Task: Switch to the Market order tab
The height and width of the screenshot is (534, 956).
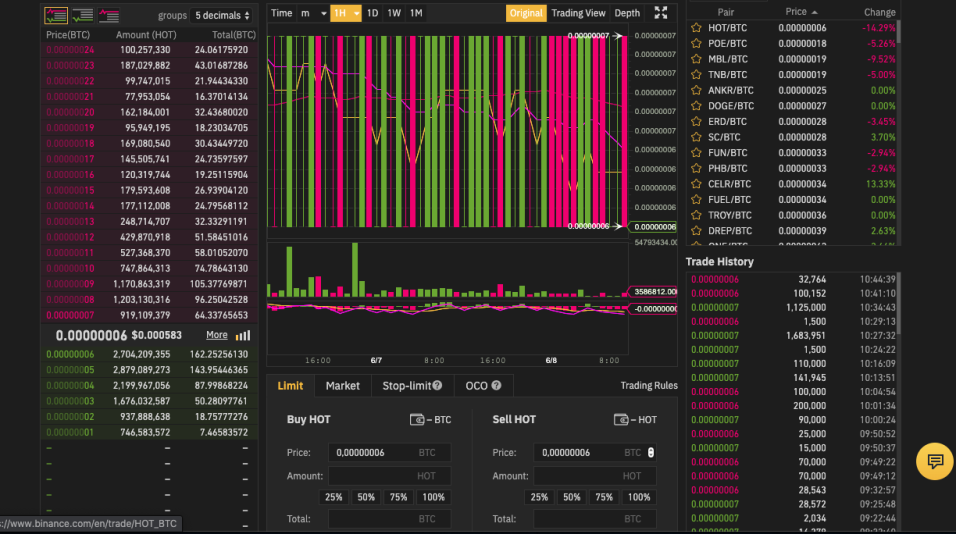Action: click(x=342, y=386)
